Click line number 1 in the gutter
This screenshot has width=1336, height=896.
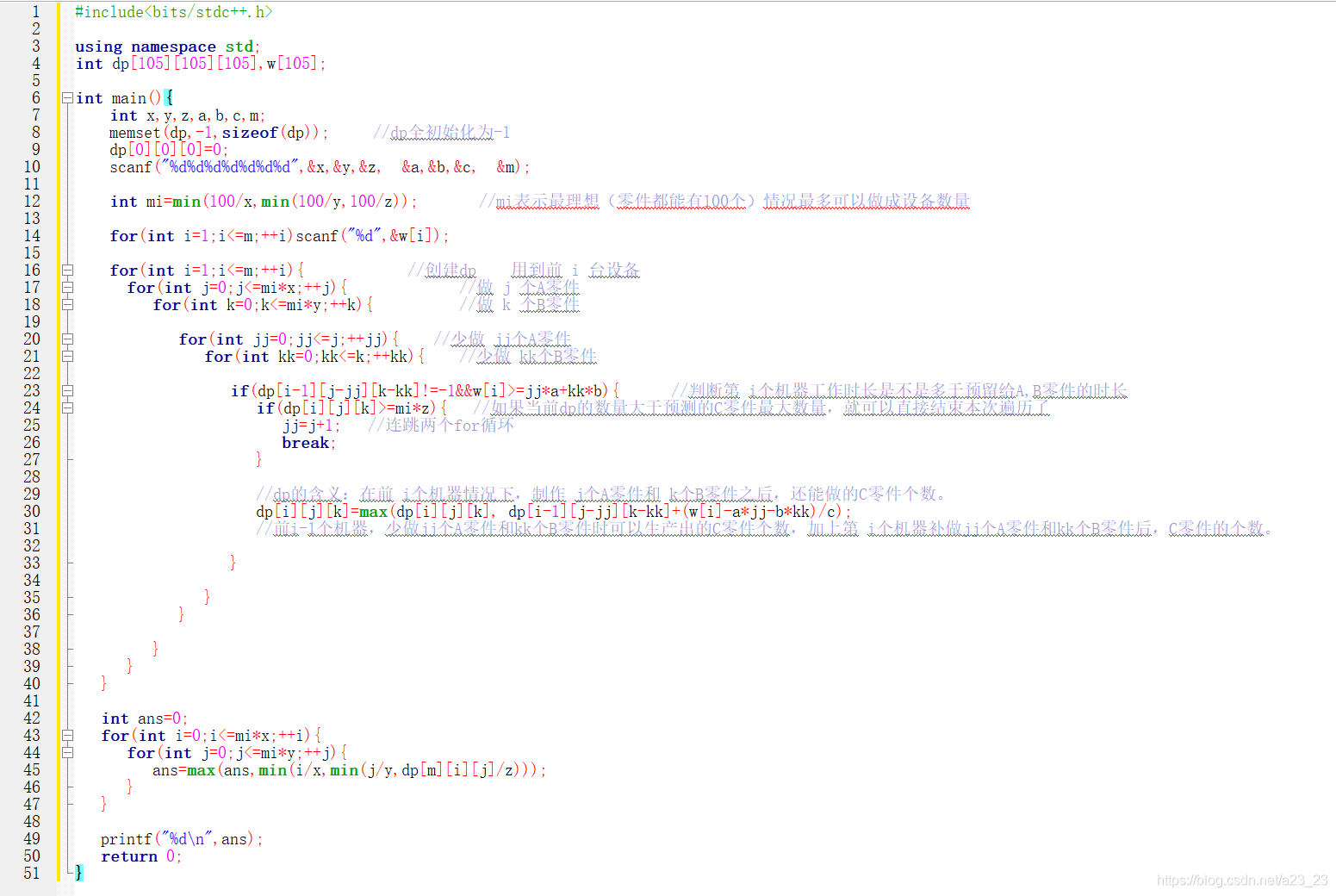[36, 12]
